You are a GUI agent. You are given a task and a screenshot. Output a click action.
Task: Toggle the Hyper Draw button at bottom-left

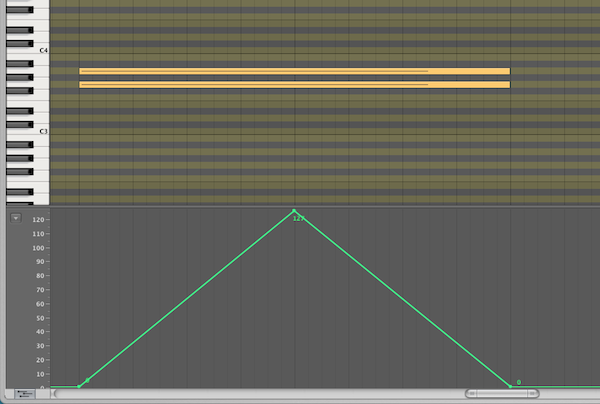(24, 395)
